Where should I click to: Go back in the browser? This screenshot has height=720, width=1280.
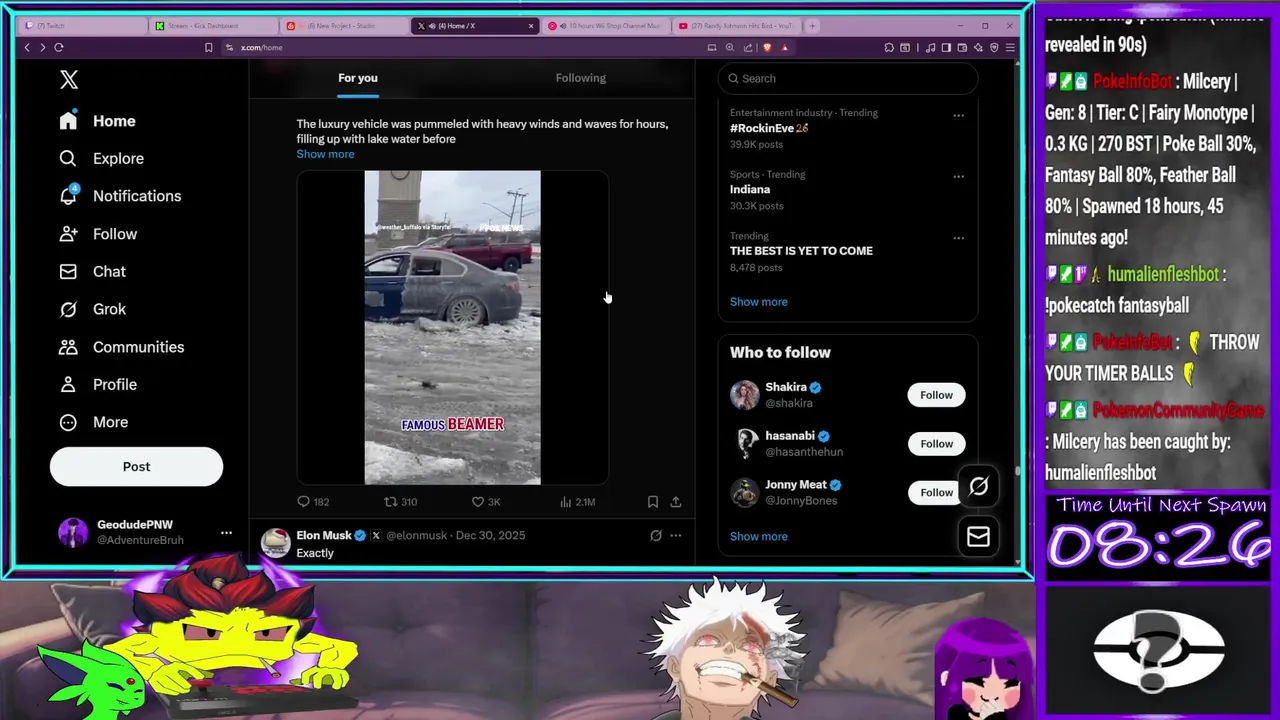27,47
